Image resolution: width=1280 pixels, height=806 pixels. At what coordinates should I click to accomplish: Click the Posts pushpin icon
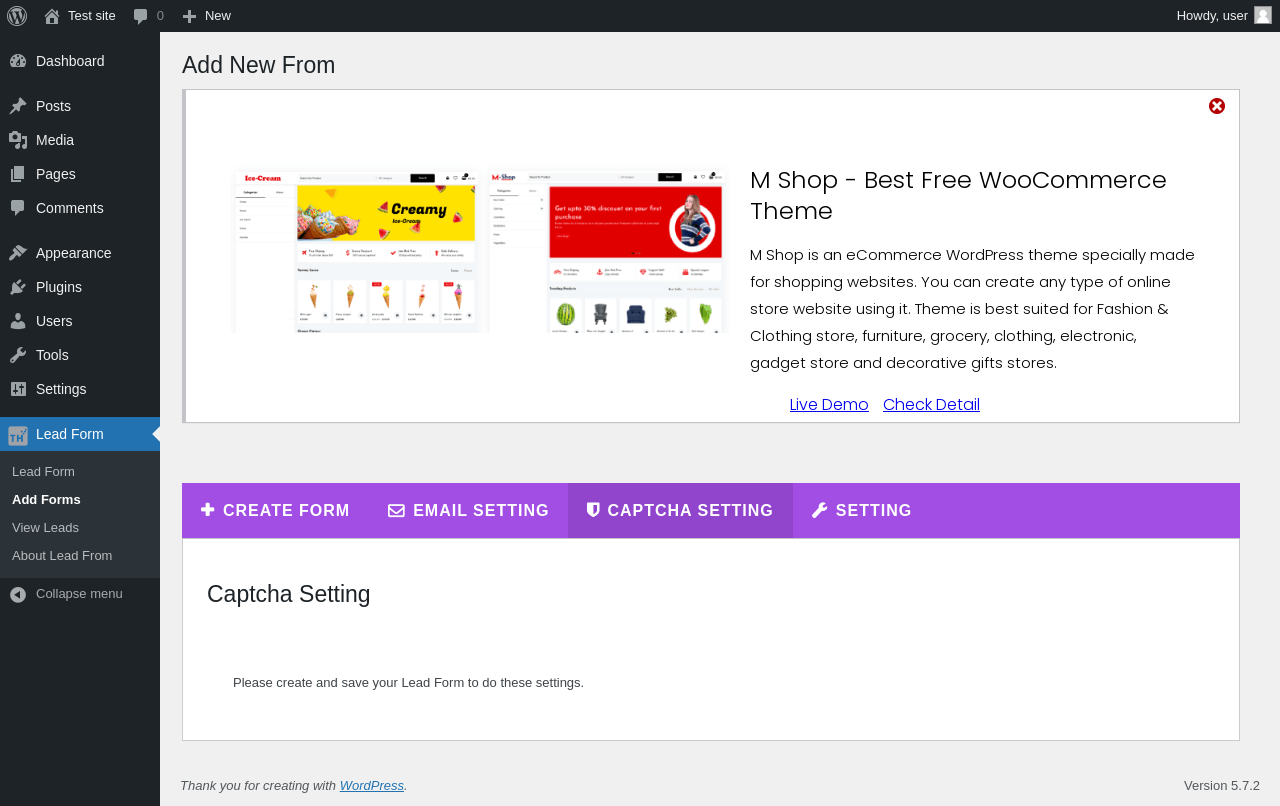pyautogui.click(x=18, y=106)
